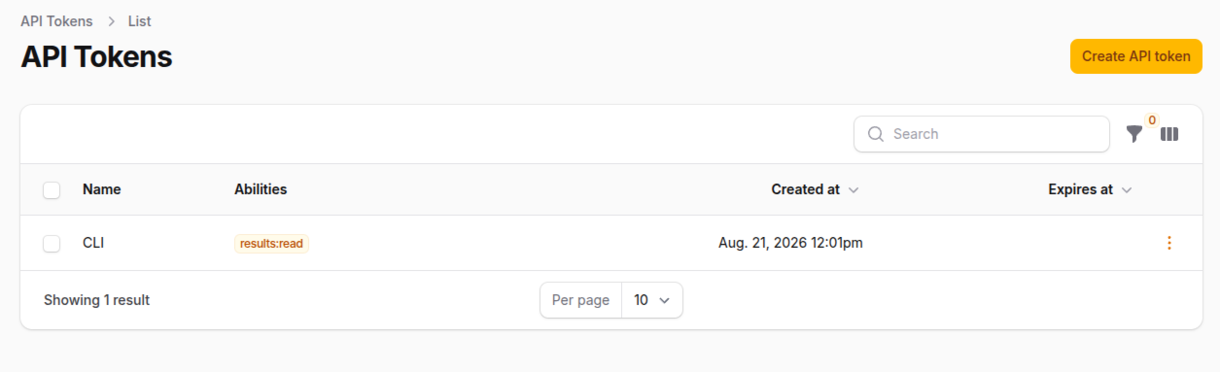Click the results:read ability badge
The image size is (1220, 372).
click(x=272, y=243)
